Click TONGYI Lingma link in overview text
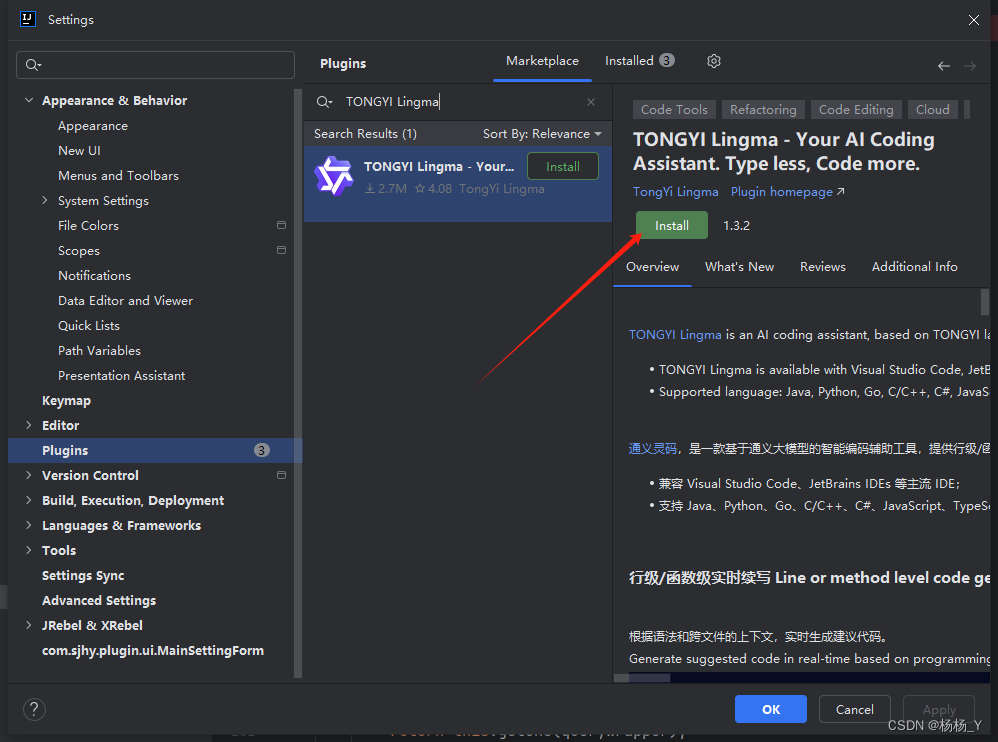The height and width of the screenshot is (742, 998). pyautogui.click(x=675, y=335)
